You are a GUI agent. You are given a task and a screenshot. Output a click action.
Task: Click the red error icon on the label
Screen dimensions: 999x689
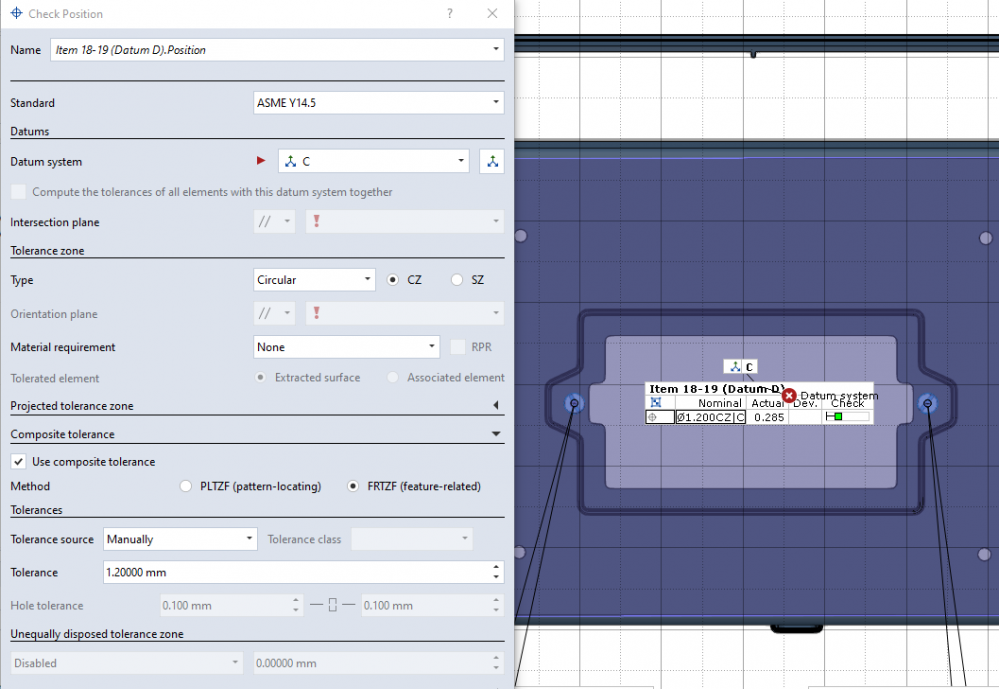789,395
